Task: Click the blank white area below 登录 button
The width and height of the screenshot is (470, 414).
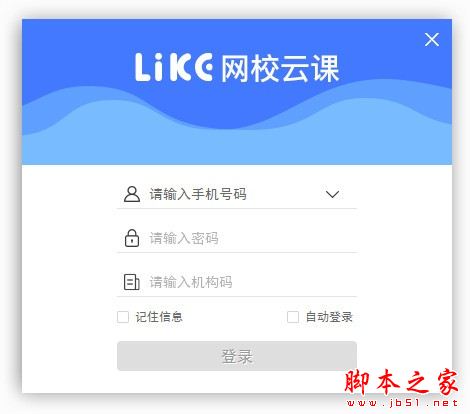Action: pyautogui.click(x=200, y=382)
